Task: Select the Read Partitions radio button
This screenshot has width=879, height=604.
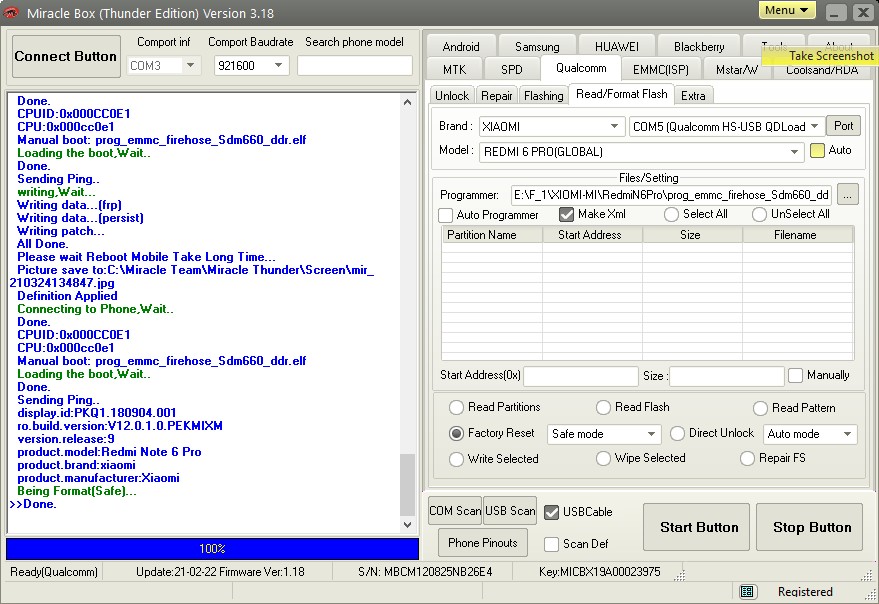Action: click(456, 407)
